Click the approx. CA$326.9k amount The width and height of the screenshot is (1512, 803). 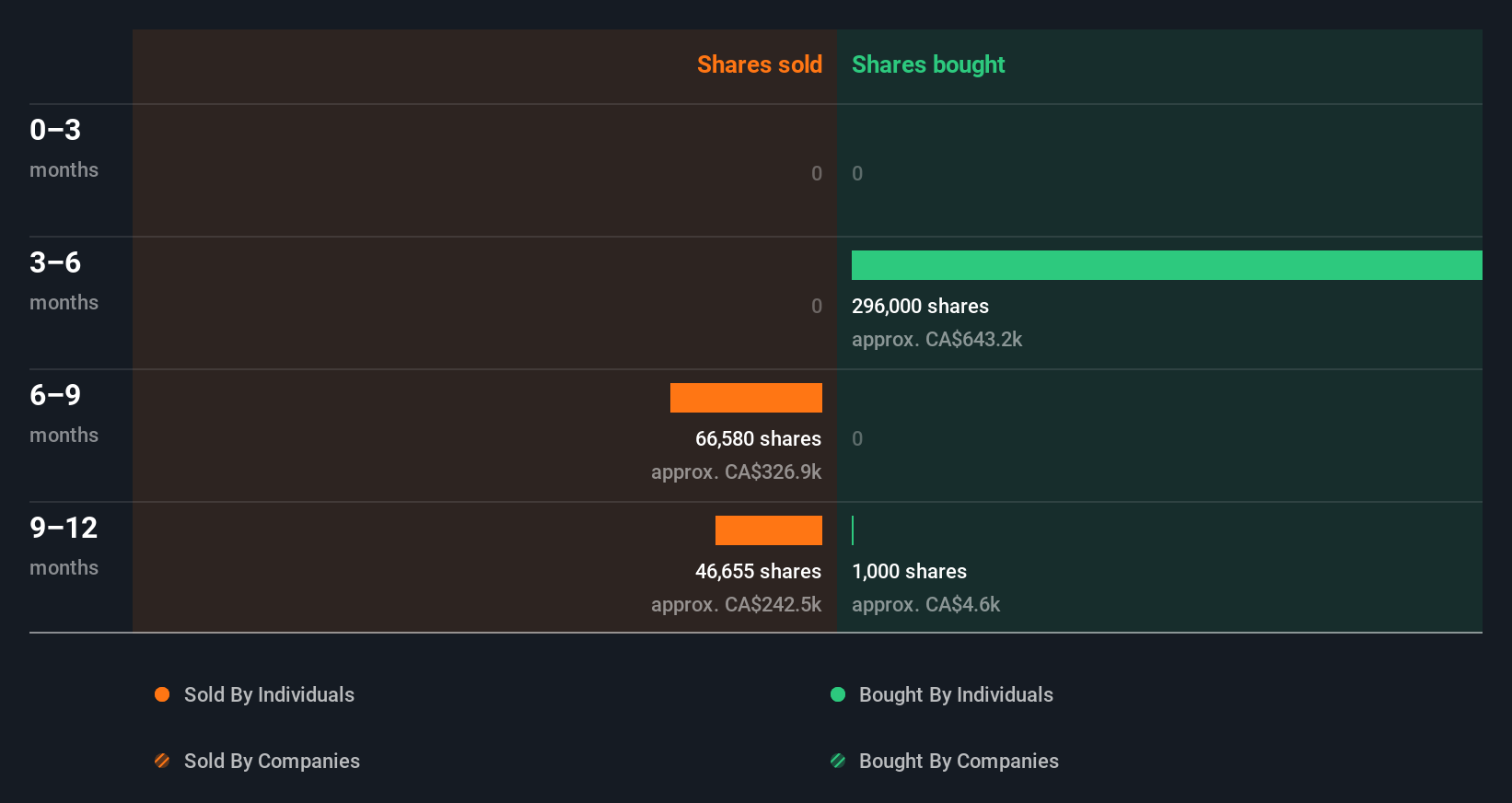[x=736, y=472]
